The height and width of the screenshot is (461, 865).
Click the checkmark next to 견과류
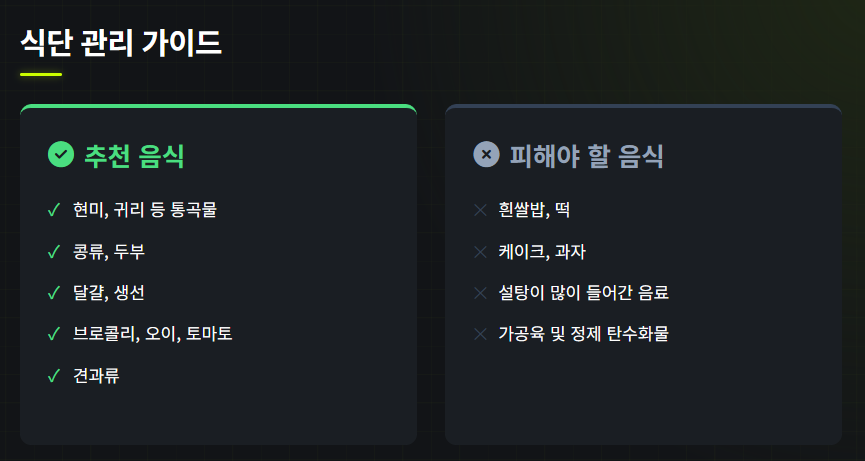click(x=54, y=376)
